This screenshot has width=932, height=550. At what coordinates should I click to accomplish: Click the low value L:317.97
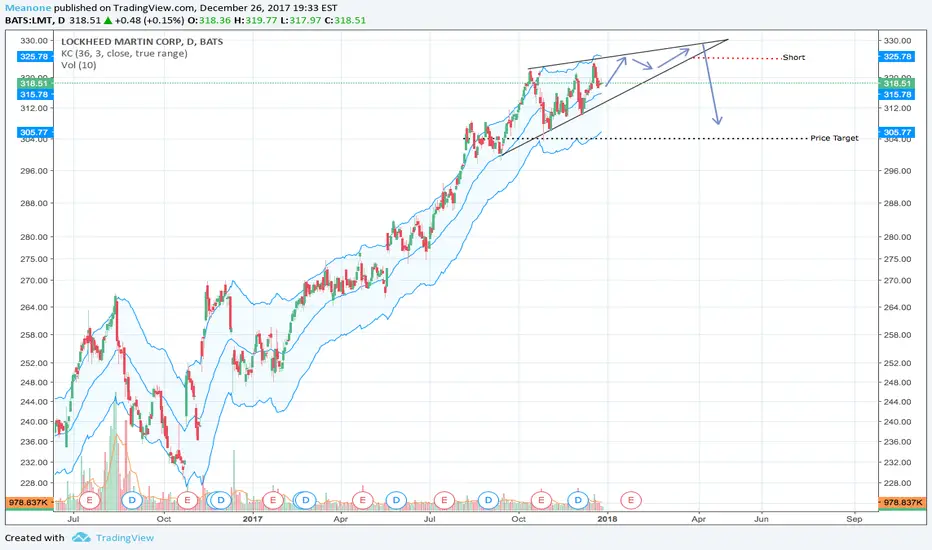coord(301,20)
